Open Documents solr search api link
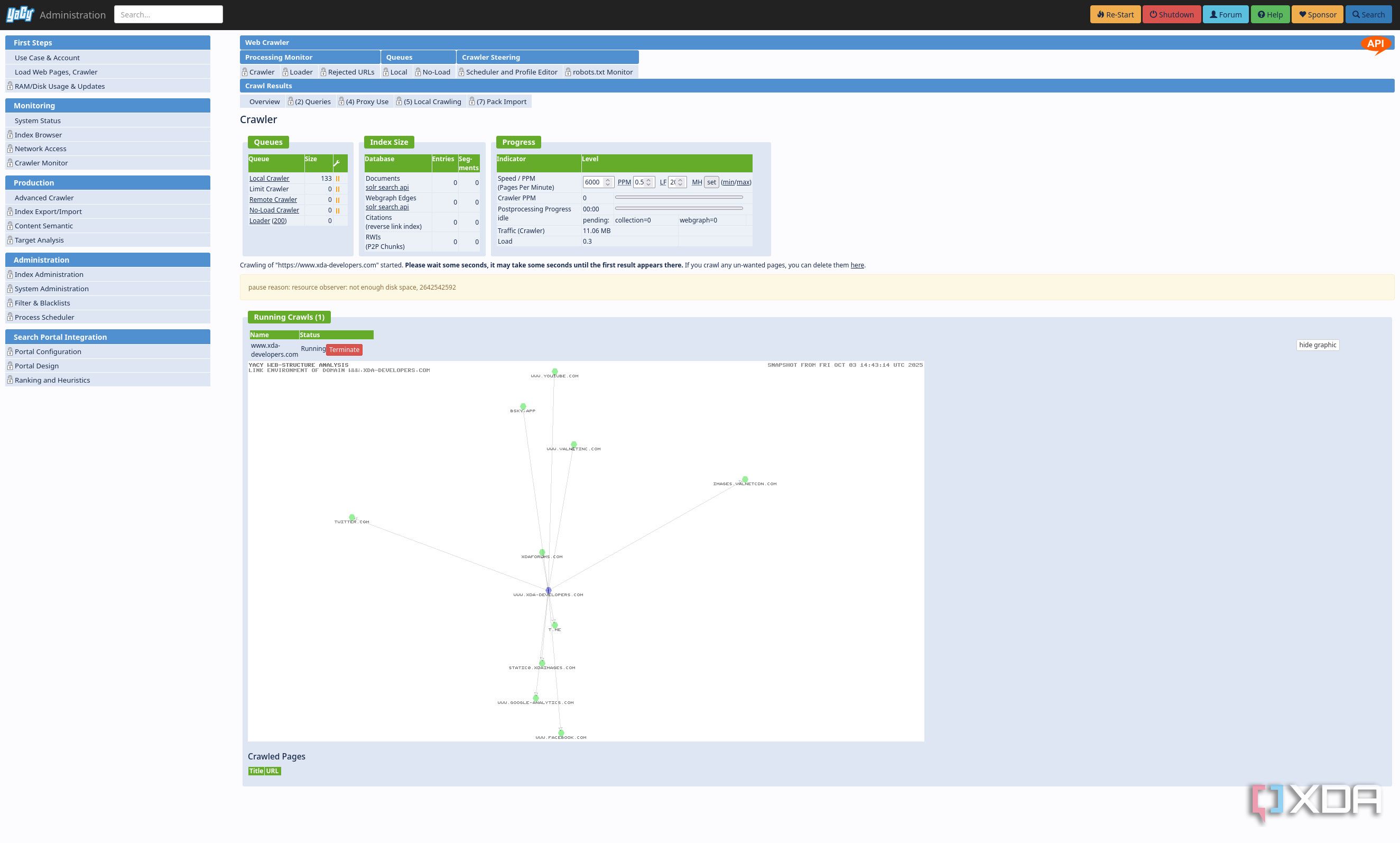Viewport: 1400px width, 843px height. (387, 188)
